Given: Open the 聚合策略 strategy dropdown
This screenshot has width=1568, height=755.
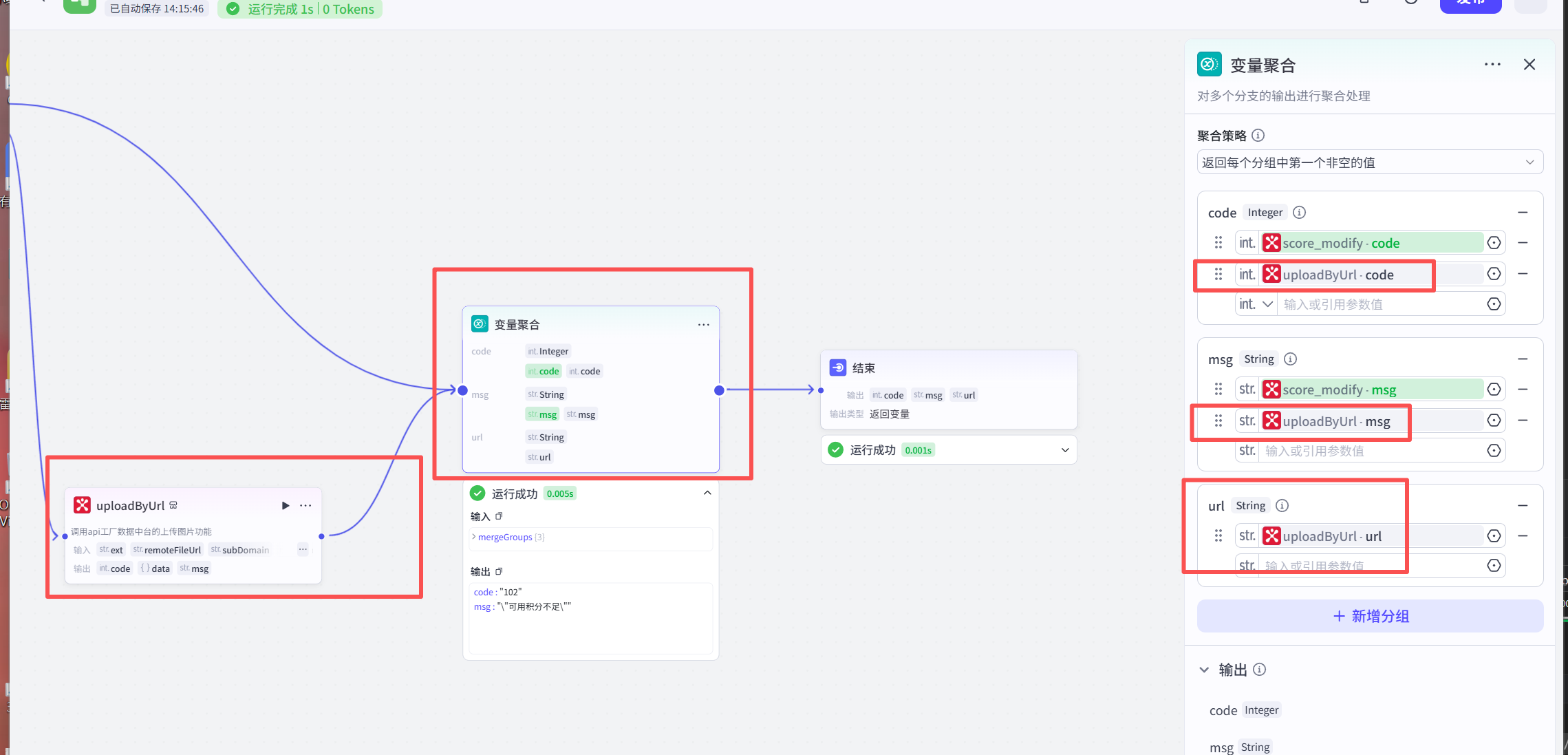Looking at the screenshot, I should point(1369,163).
